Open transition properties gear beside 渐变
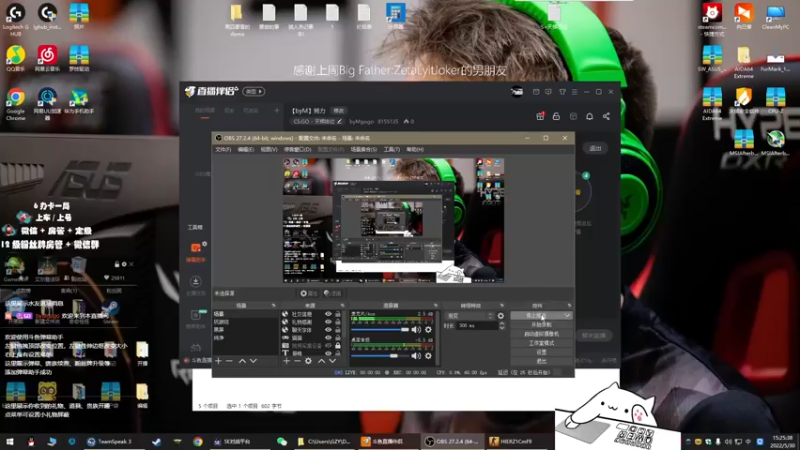Viewport: 800px width, 450px height. point(501,316)
